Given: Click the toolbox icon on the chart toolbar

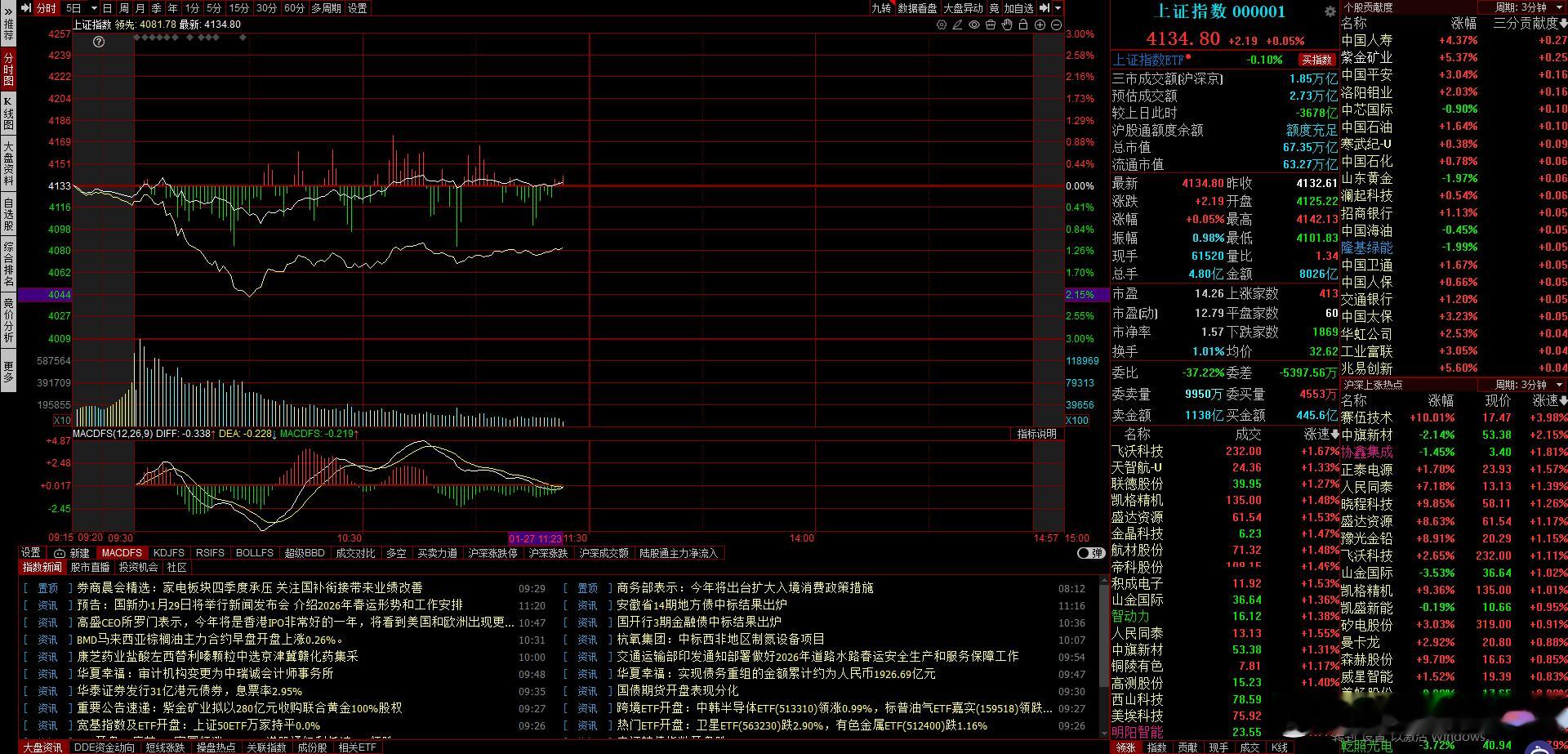Looking at the screenshot, I should (990, 25).
